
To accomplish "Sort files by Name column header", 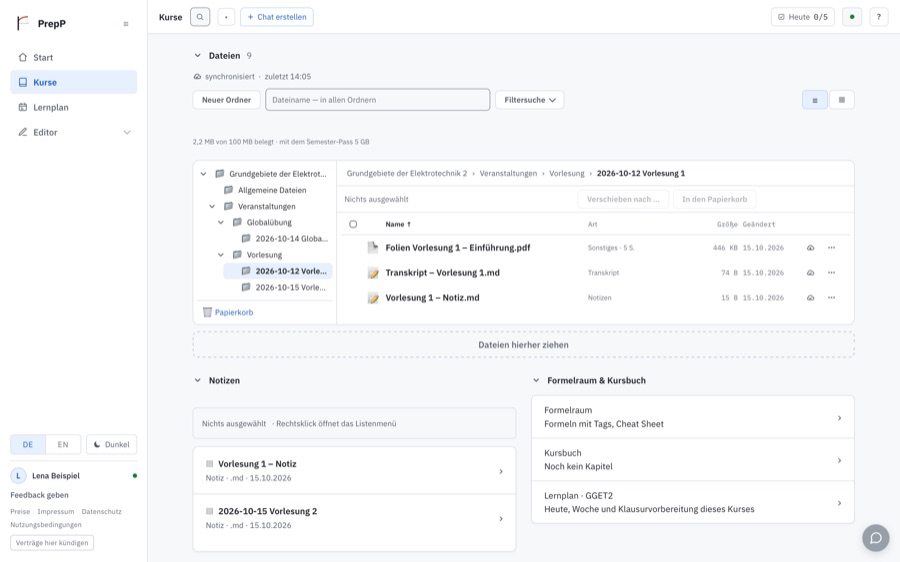I will pos(398,224).
